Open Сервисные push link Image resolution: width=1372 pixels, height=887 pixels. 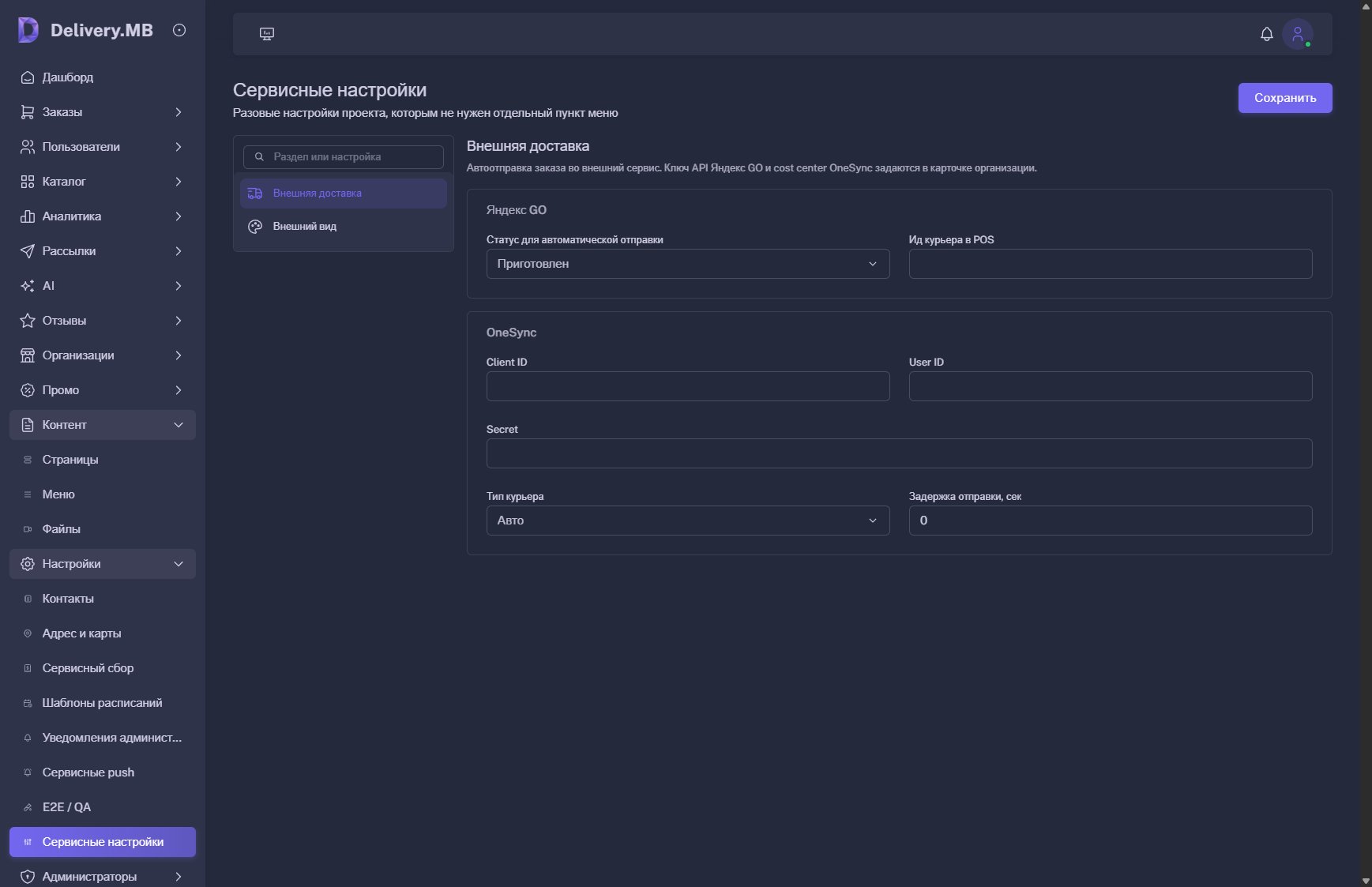pos(103,772)
